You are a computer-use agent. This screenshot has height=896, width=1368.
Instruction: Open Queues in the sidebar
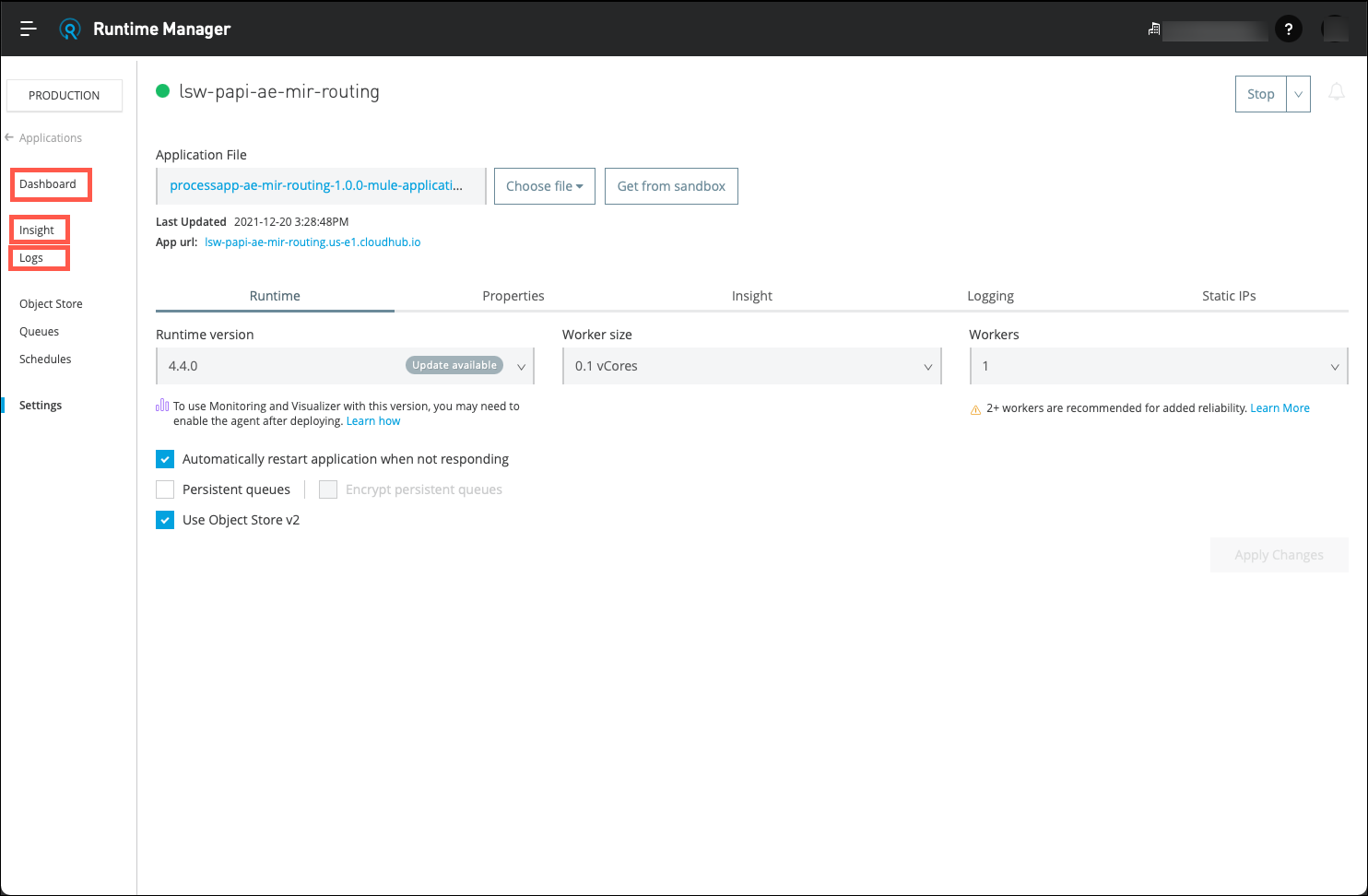point(39,332)
